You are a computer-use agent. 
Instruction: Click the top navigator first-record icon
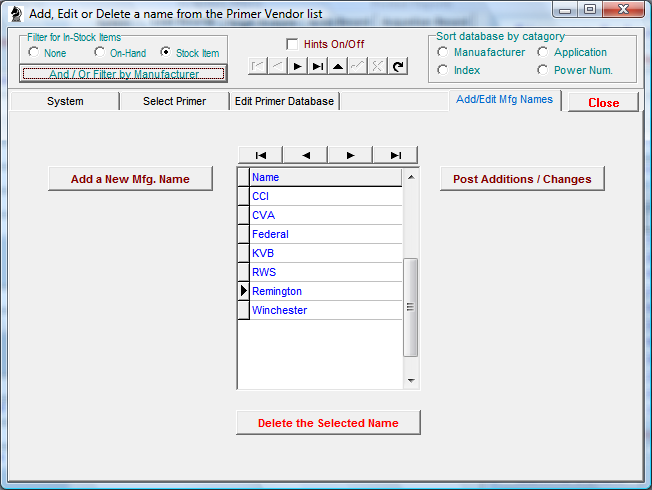pyautogui.click(x=258, y=66)
